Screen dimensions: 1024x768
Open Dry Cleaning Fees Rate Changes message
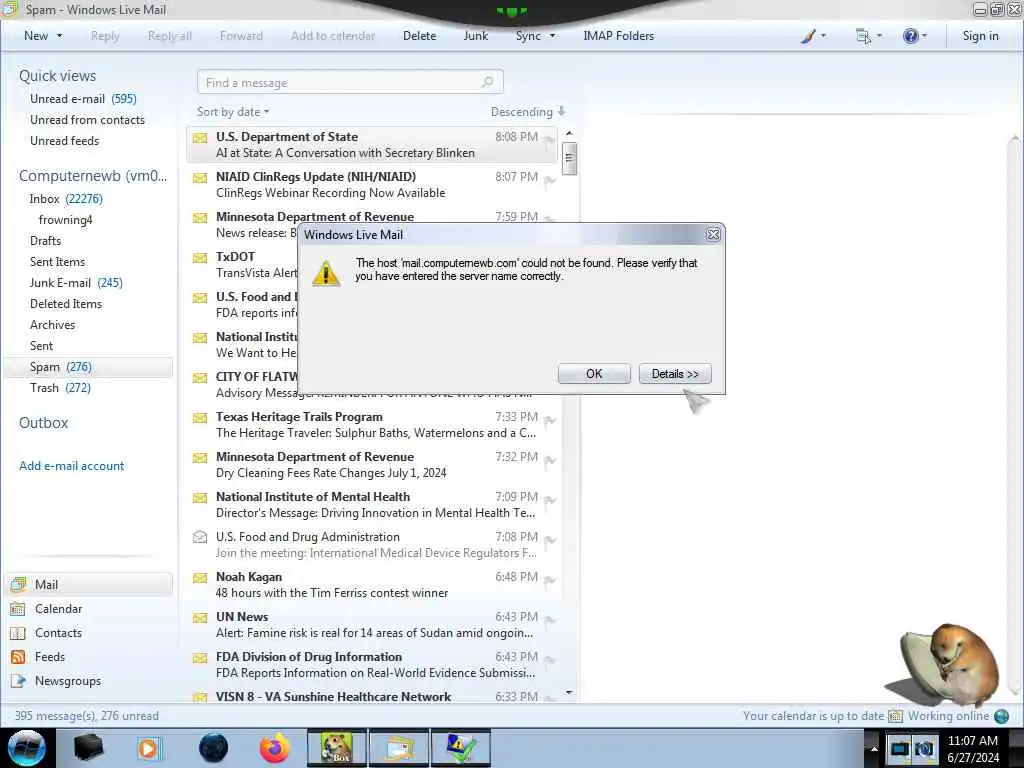pyautogui.click(x=372, y=464)
